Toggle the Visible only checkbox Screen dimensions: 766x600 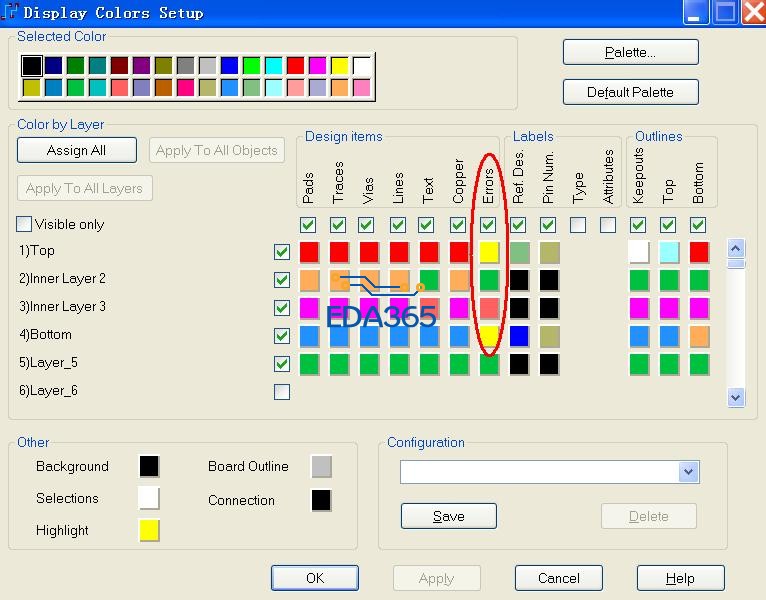pyautogui.click(x=24, y=224)
